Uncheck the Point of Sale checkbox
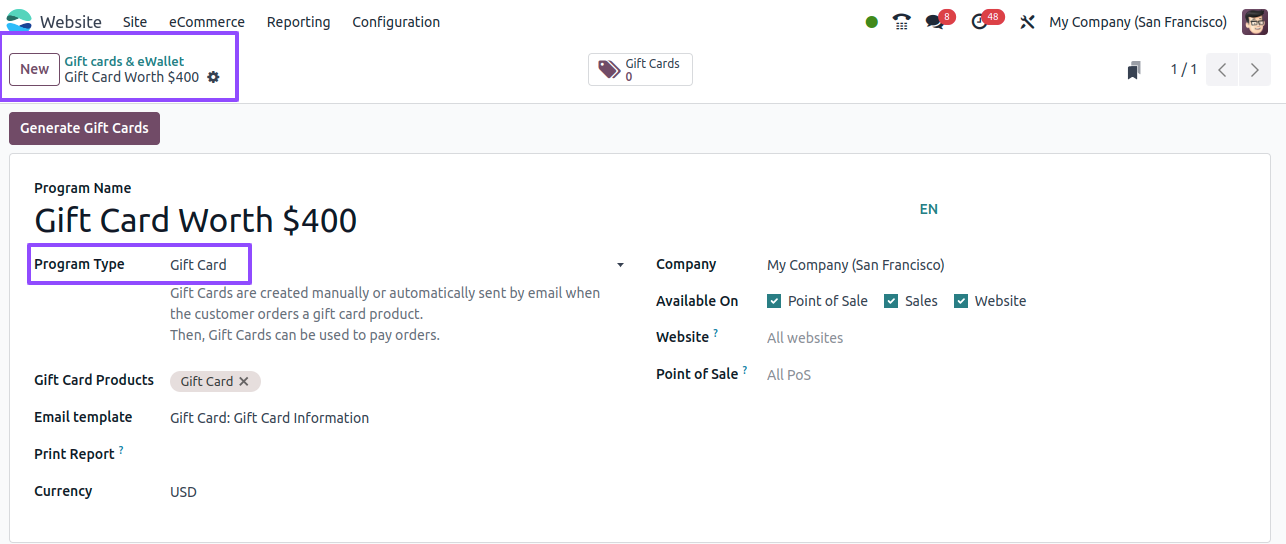 pos(774,301)
